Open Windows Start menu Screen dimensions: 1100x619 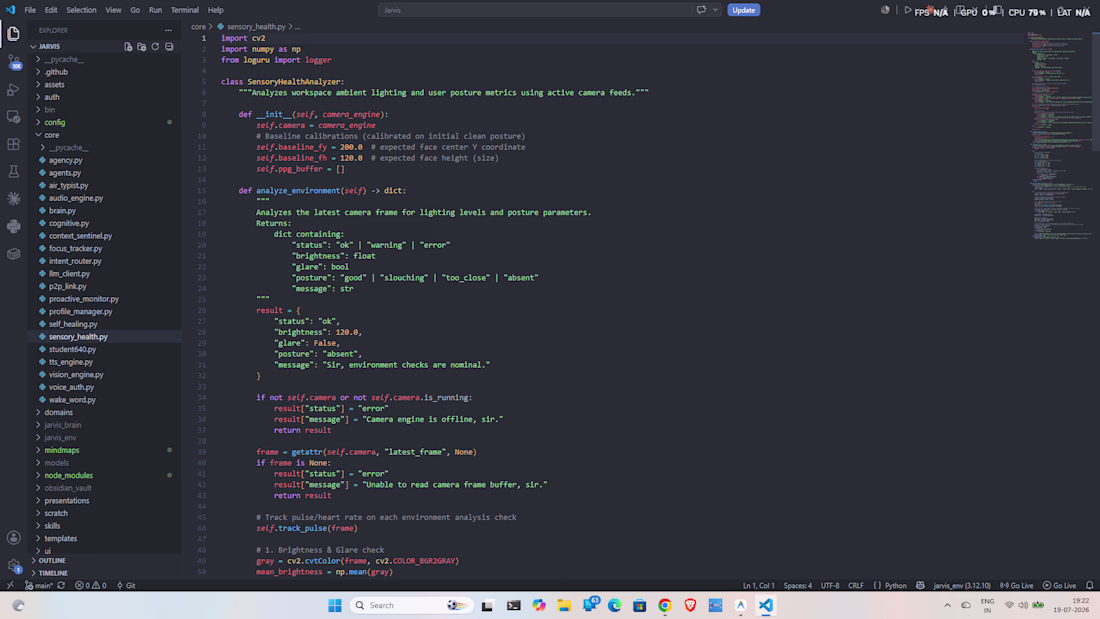(x=335, y=605)
